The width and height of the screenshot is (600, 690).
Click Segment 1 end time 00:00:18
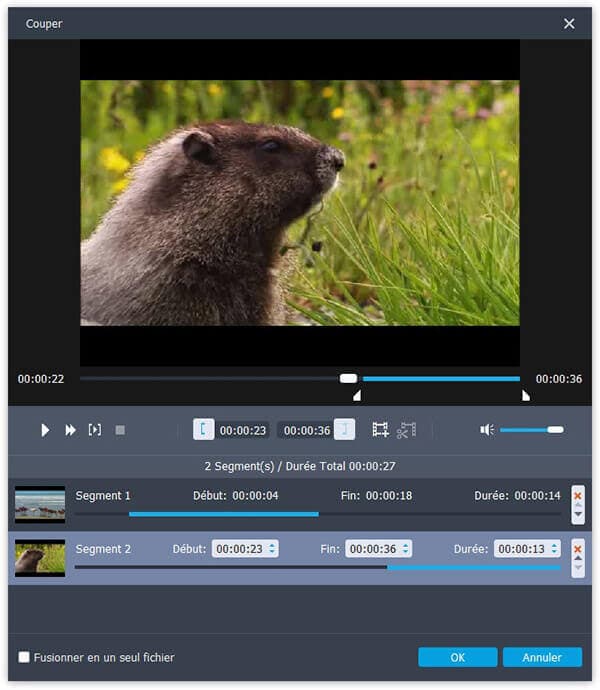389,495
